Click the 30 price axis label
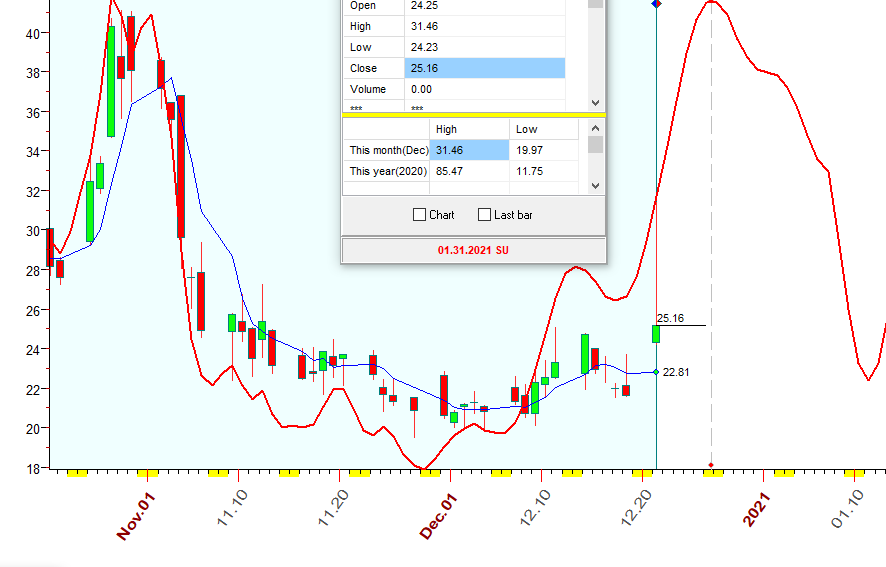This screenshot has height=567, width=886. pos(33,231)
